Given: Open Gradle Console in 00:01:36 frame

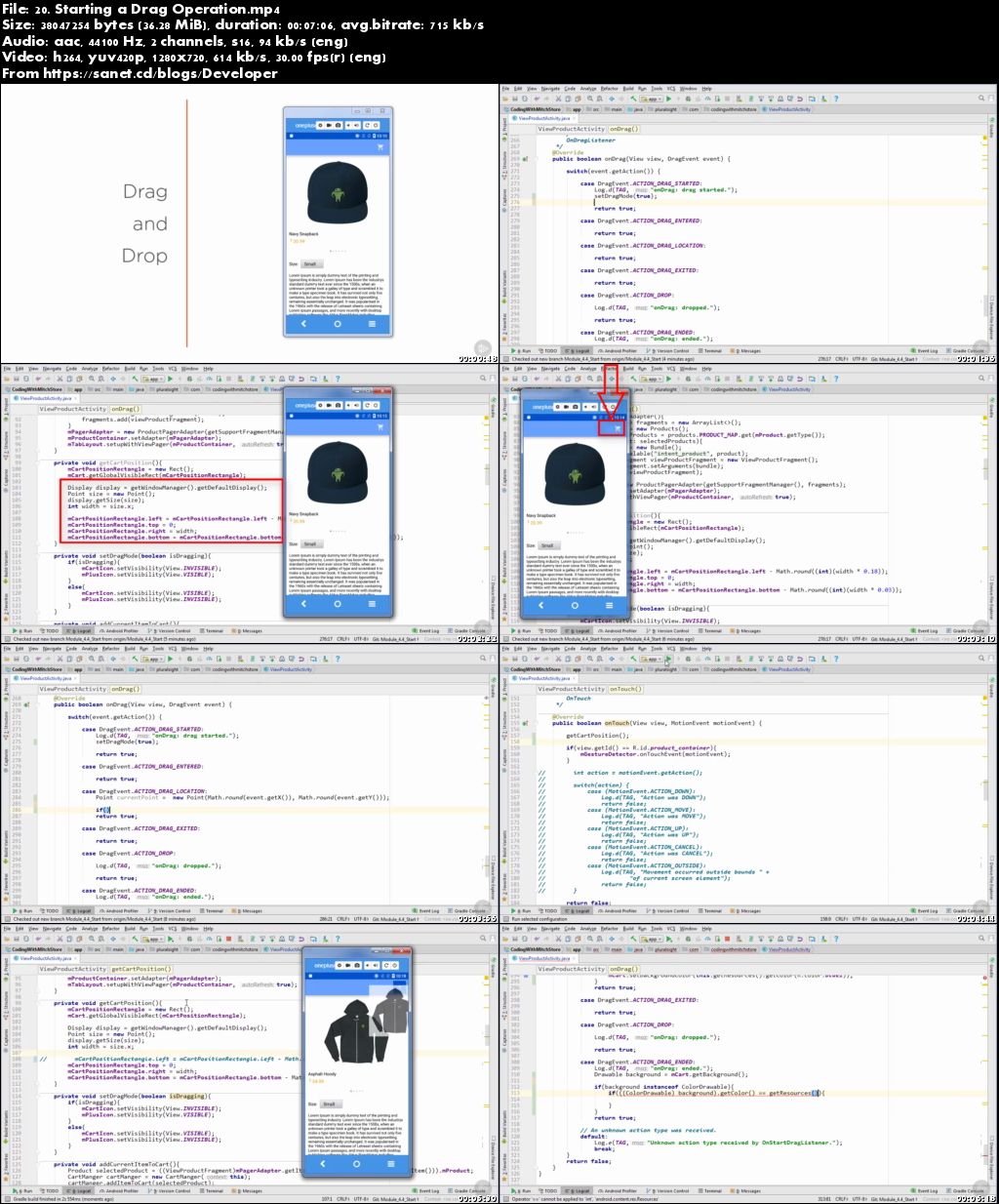Looking at the screenshot, I should click(964, 350).
